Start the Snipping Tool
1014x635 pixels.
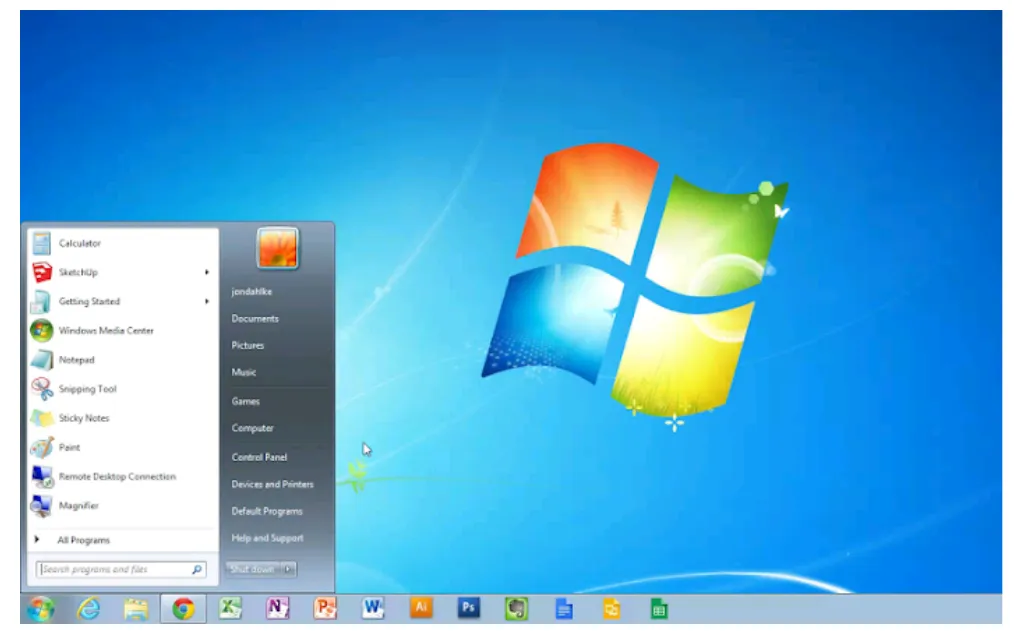pyautogui.click(x=122, y=389)
